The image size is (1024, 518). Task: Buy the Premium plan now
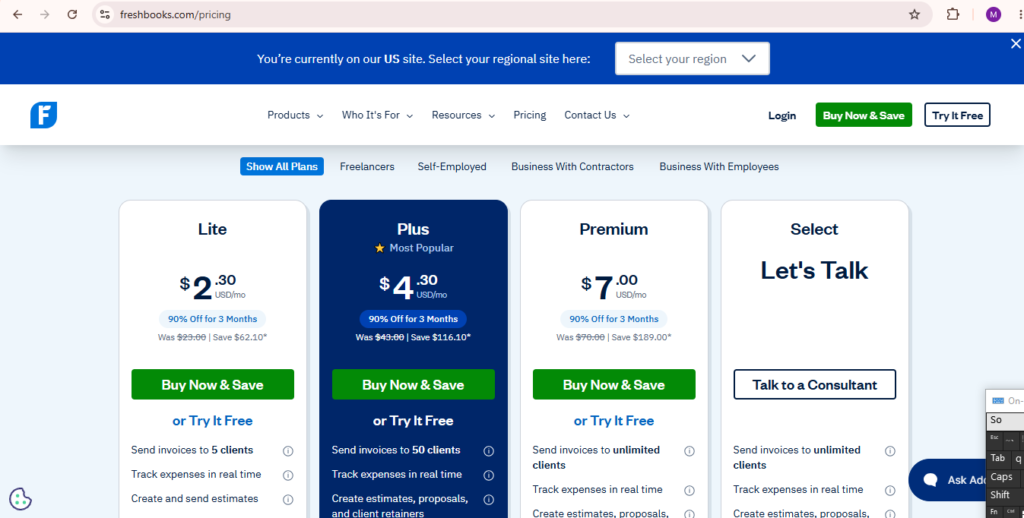click(614, 385)
